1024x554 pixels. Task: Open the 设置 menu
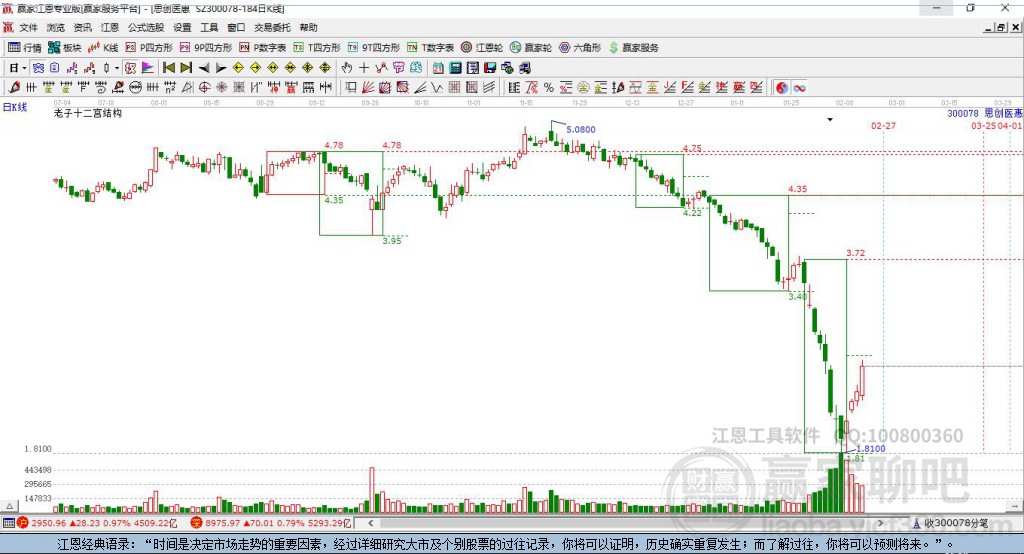click(x=182, y=27)
